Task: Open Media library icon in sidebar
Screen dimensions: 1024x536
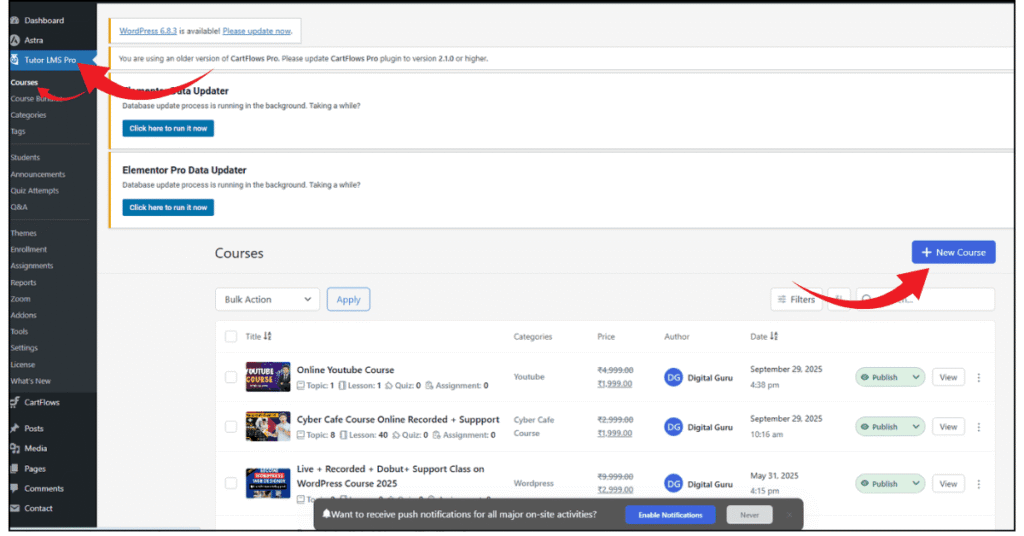Action: coord(14,448)
